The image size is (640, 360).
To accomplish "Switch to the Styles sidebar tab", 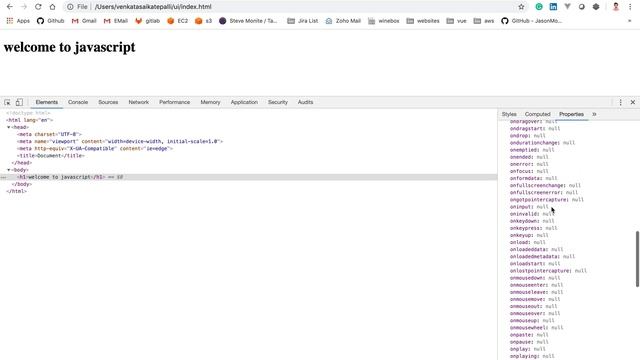I will 509,114.
